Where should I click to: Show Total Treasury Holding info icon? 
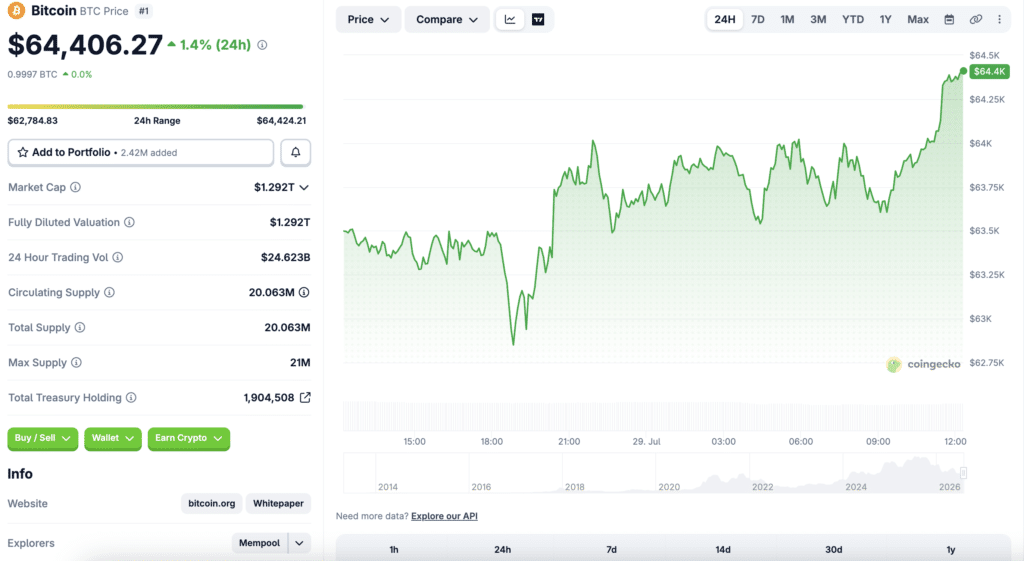131,398
